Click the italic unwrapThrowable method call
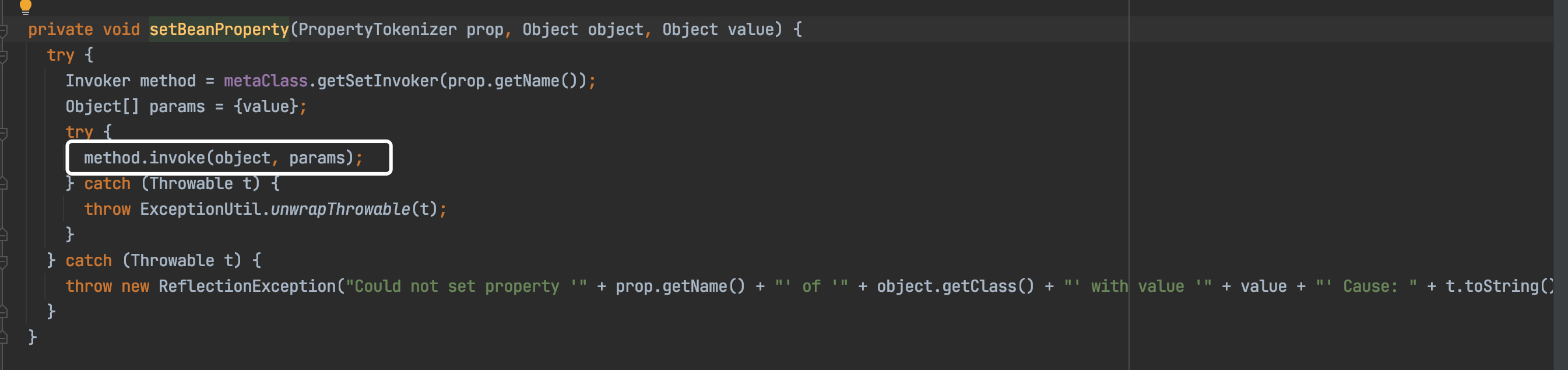The width and height of the screenshot is (1568, 370). coord(340,209)
